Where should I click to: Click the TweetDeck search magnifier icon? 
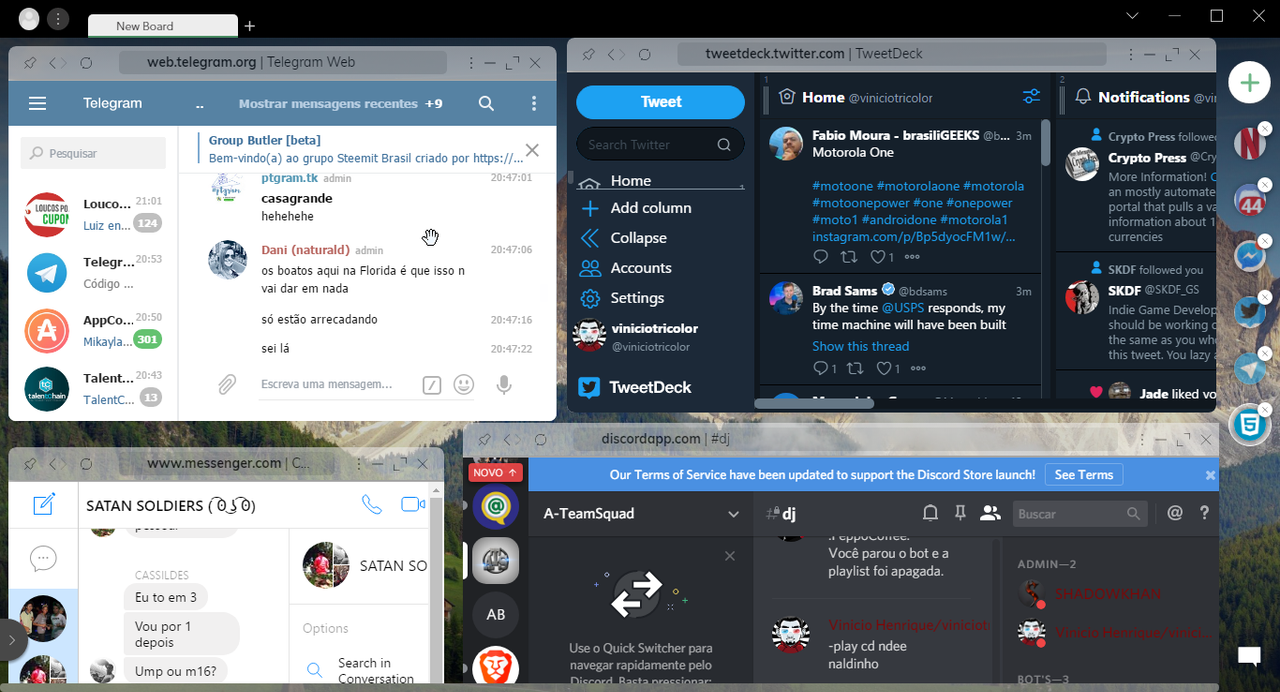pos(724,145)
